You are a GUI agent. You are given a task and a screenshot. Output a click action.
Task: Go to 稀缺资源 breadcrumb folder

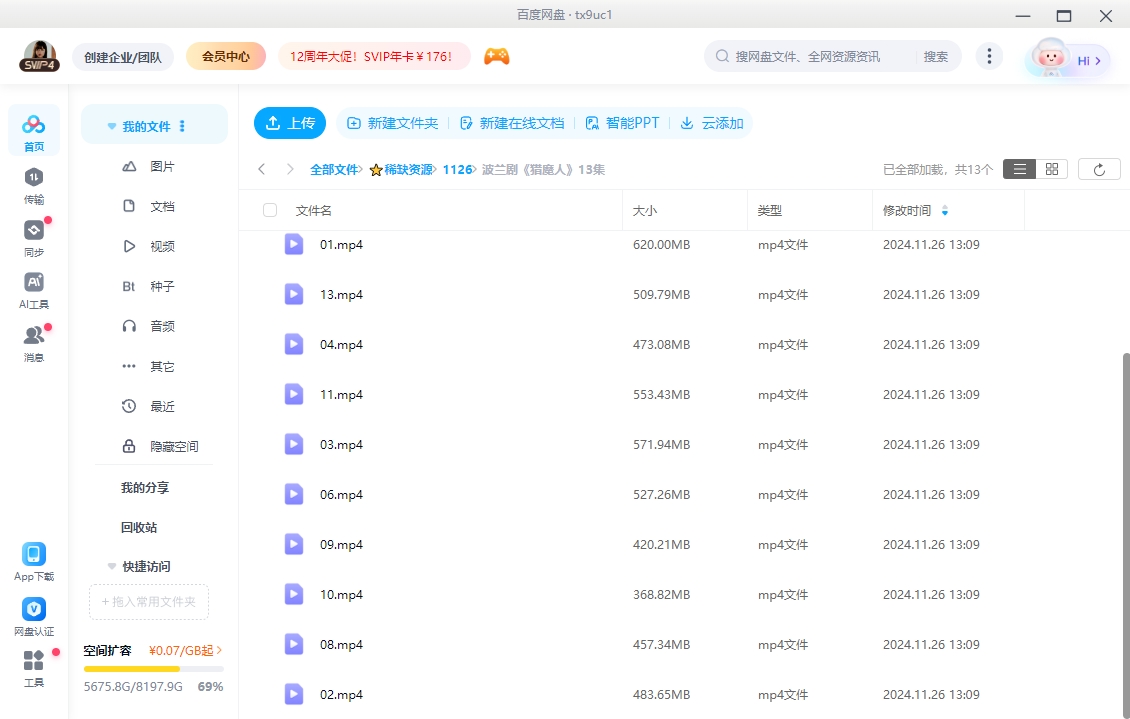pos(408,169)
